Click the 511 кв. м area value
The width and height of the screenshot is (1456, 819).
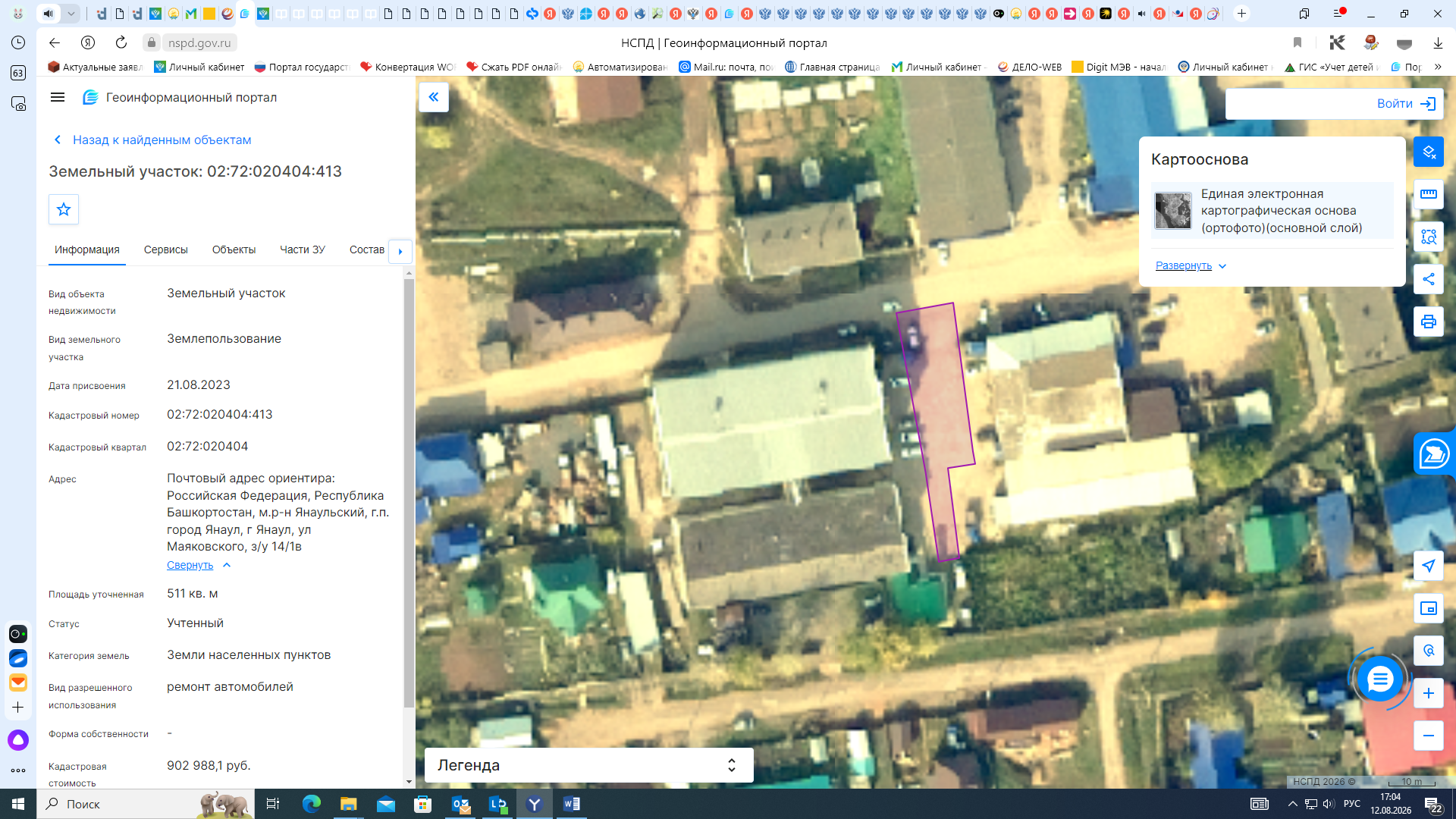(193, 594)
